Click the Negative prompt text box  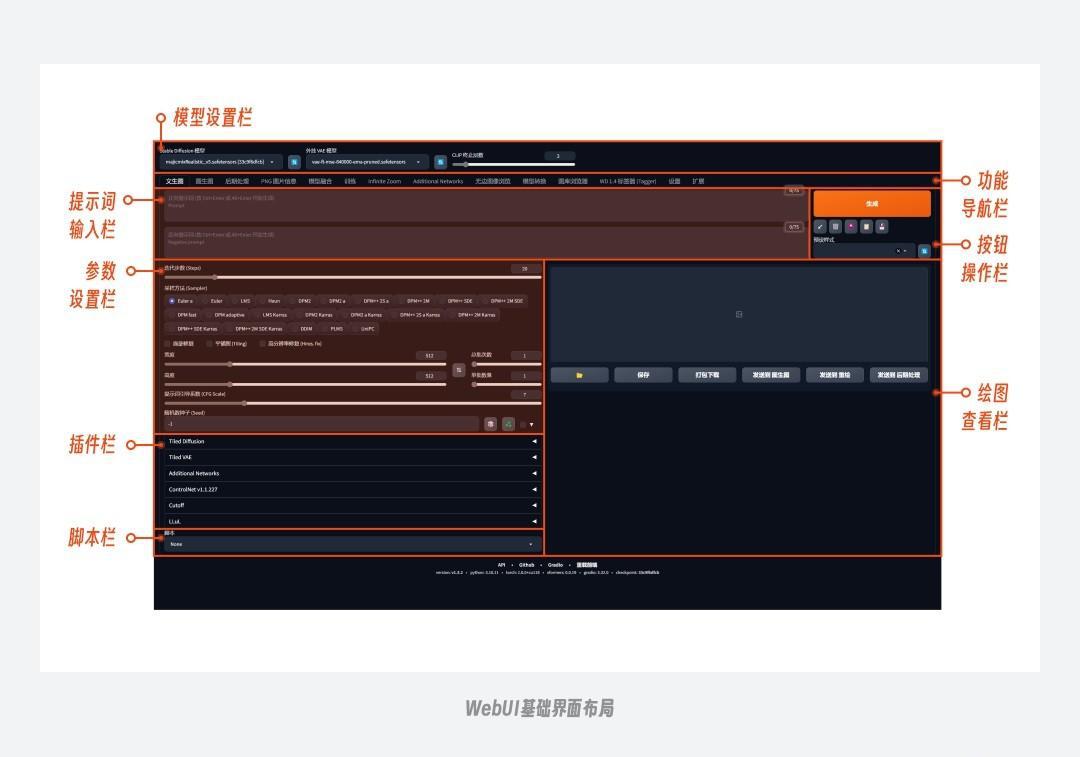(x=485, y=242)
